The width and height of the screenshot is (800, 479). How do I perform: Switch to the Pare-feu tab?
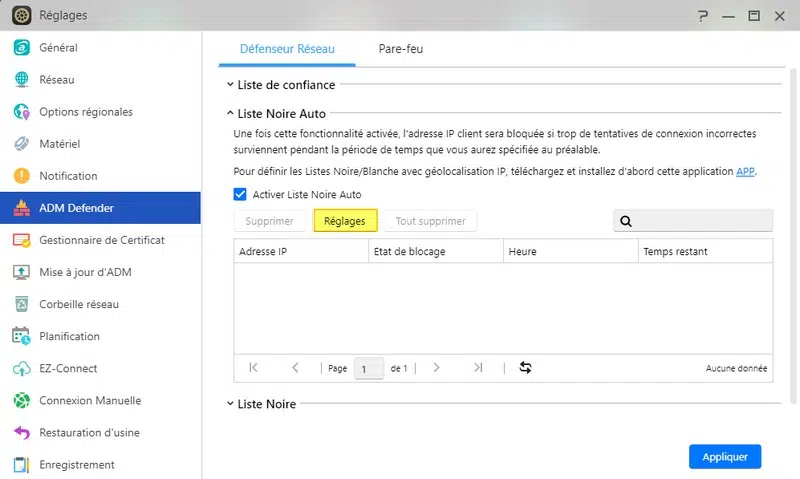click(x=401, y=49)
